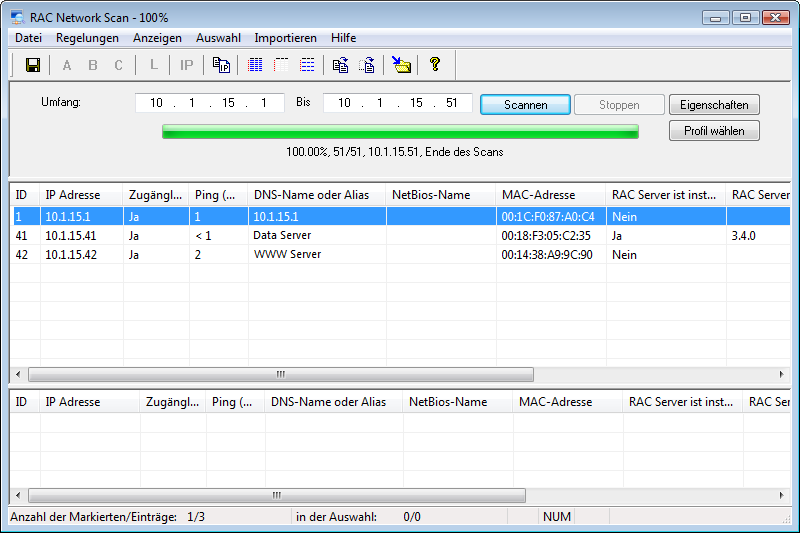Click lower list IP Adresse column header

(x=90, y=402)
